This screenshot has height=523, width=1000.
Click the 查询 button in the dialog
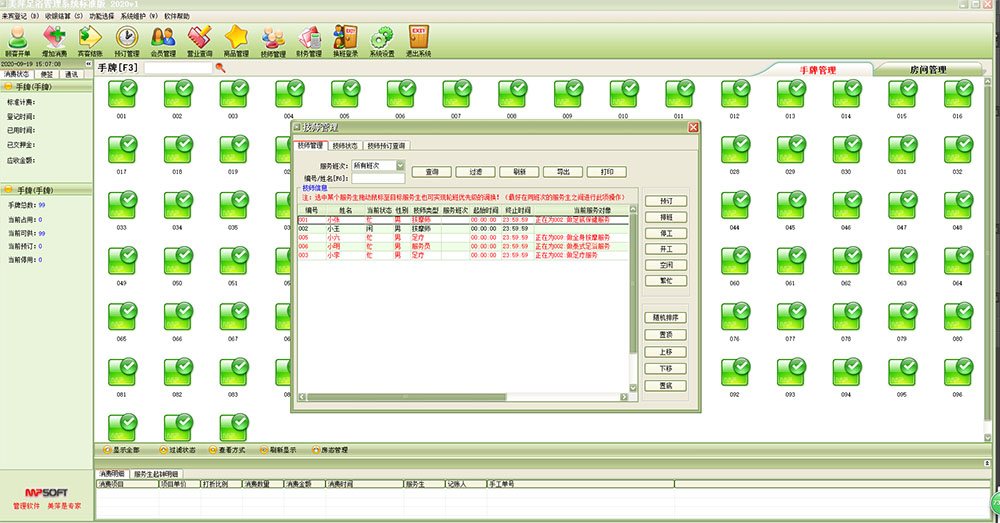[432, 172]
